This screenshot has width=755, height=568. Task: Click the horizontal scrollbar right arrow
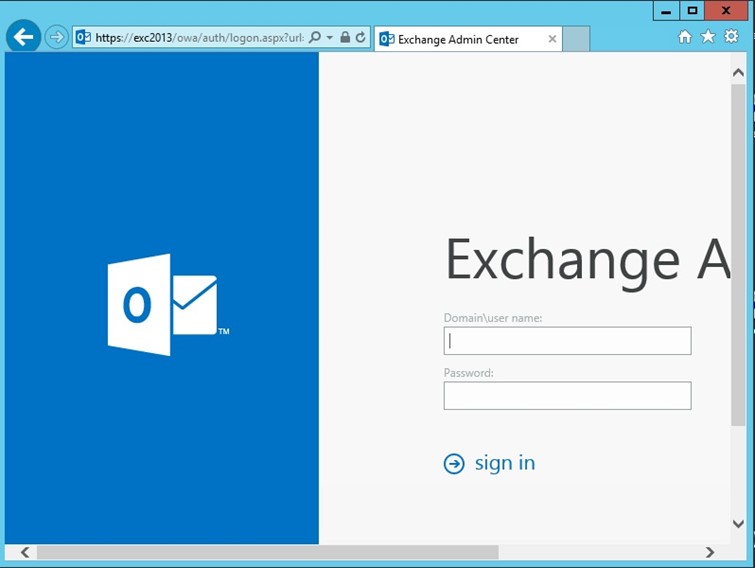pyautogui.click(x=710, y=552)
